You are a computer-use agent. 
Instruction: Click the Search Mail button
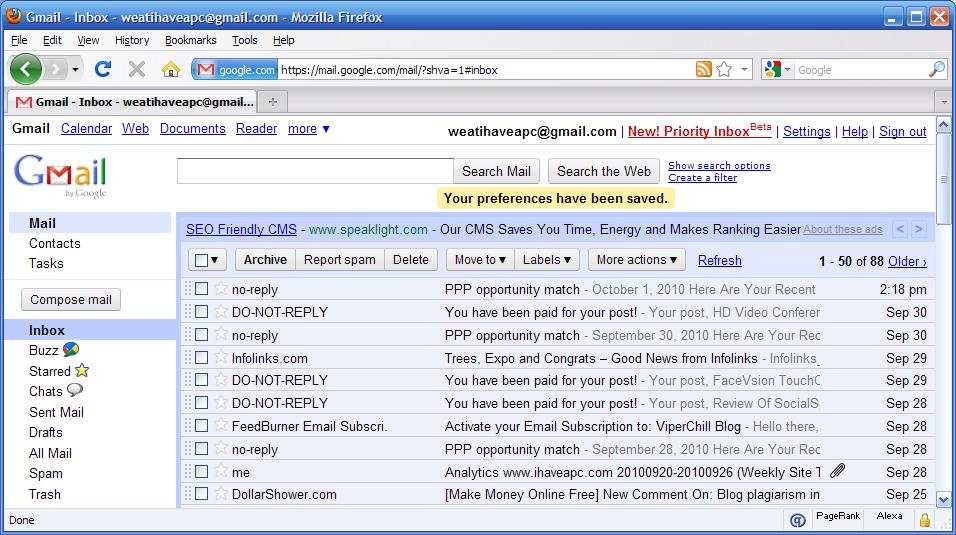click(x=496, y=171)
